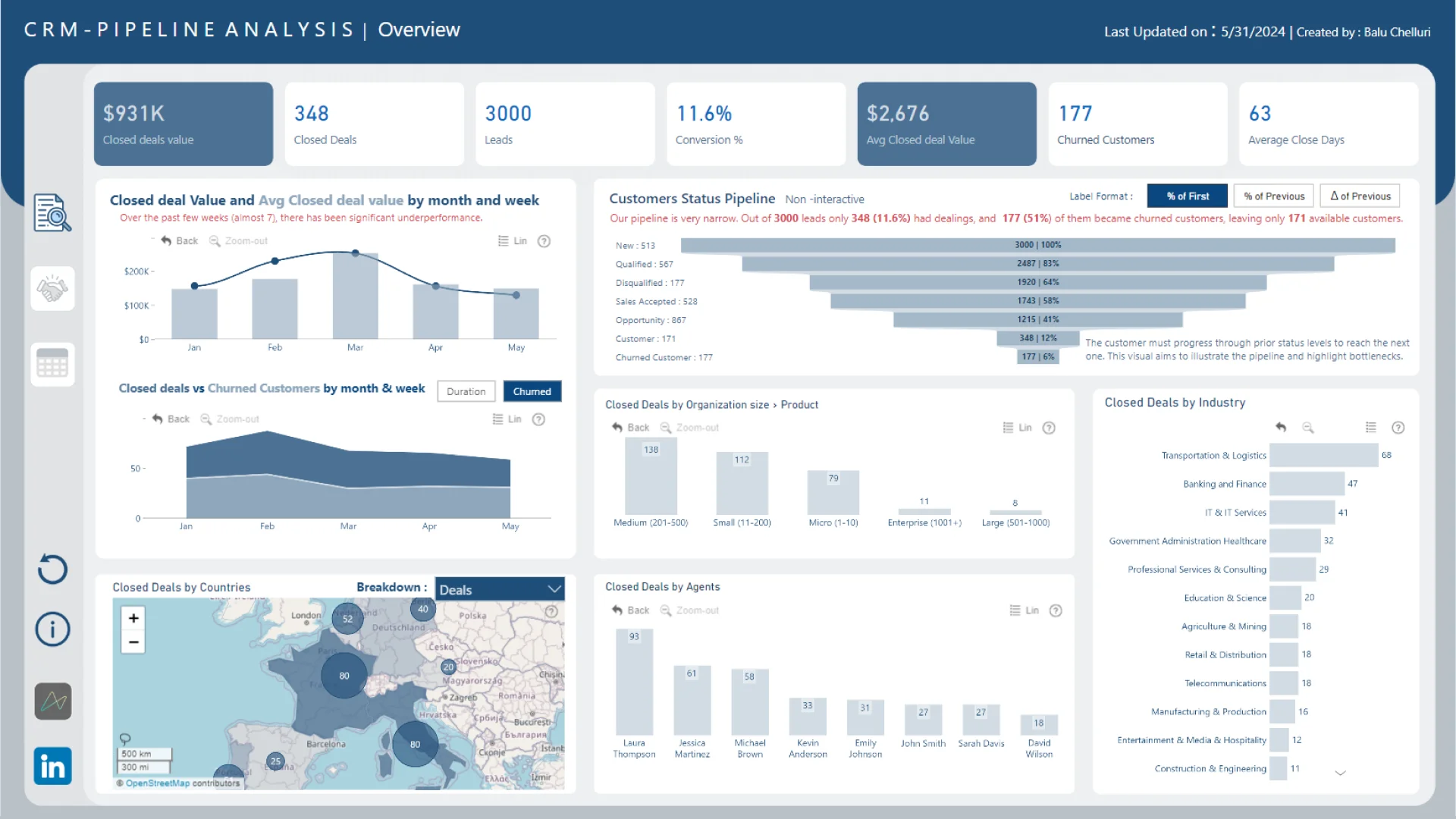Zoom out of the map with minus
1456x819 pixels.
pyautogui.click(x=133, y=642)
